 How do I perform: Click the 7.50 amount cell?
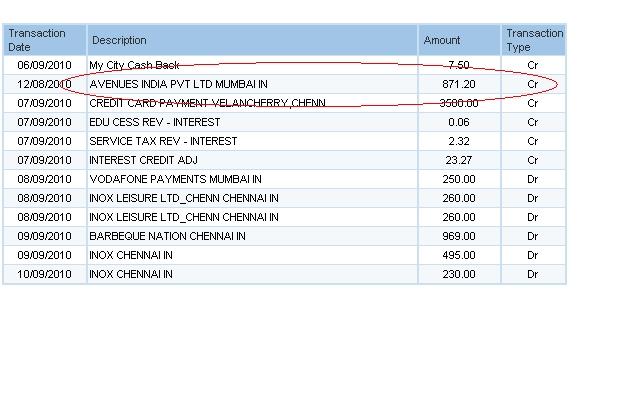(x=459, y=65)
